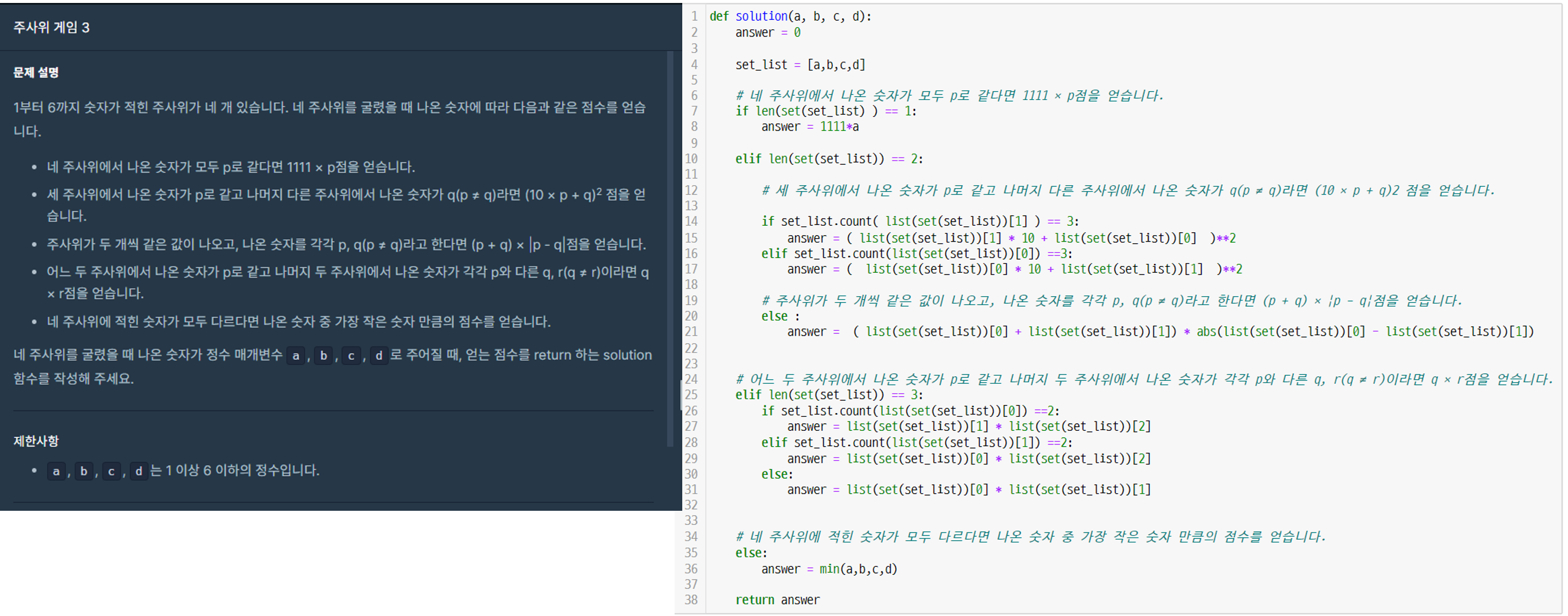
Task: Click the elif count line 28
Action: pyautogui.click(x=917, y=443)
